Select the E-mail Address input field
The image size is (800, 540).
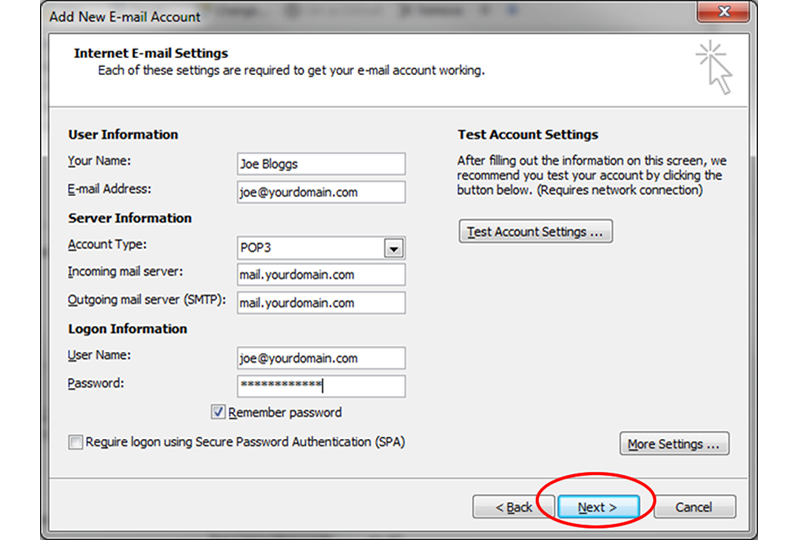pyautogui.click(x=321, y=192)
